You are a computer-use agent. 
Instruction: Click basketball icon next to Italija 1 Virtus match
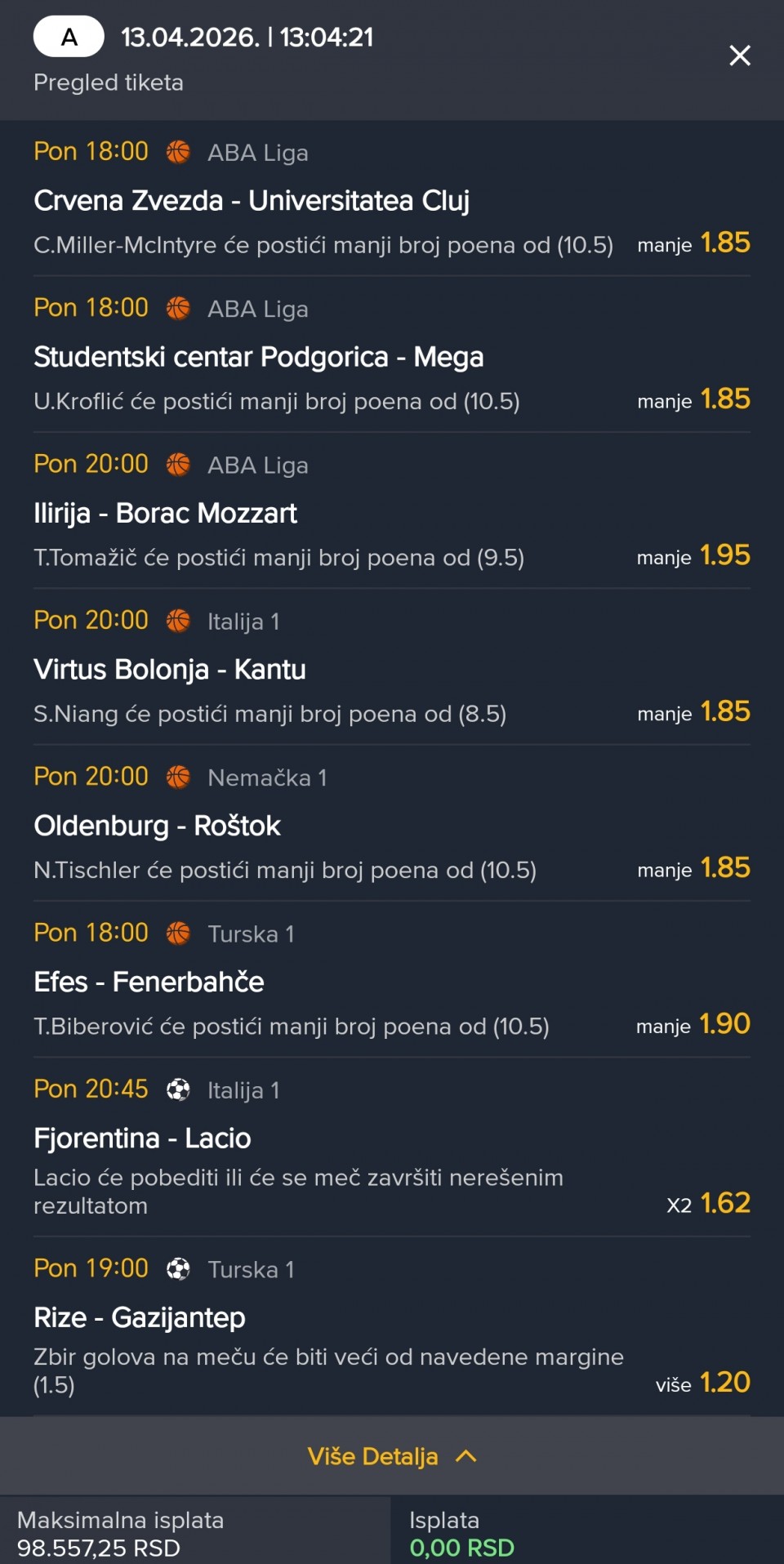tap(178, 621)
